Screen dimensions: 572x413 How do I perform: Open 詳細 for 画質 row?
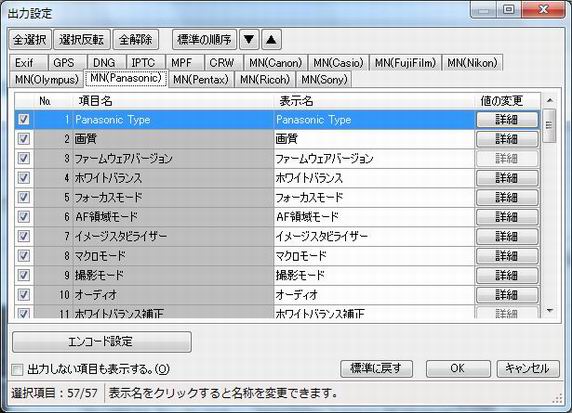click(507, 139)
